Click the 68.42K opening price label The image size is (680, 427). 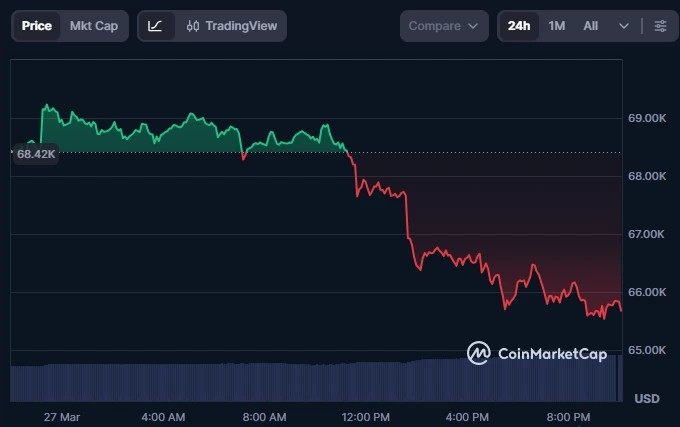[x=36, y=154]
